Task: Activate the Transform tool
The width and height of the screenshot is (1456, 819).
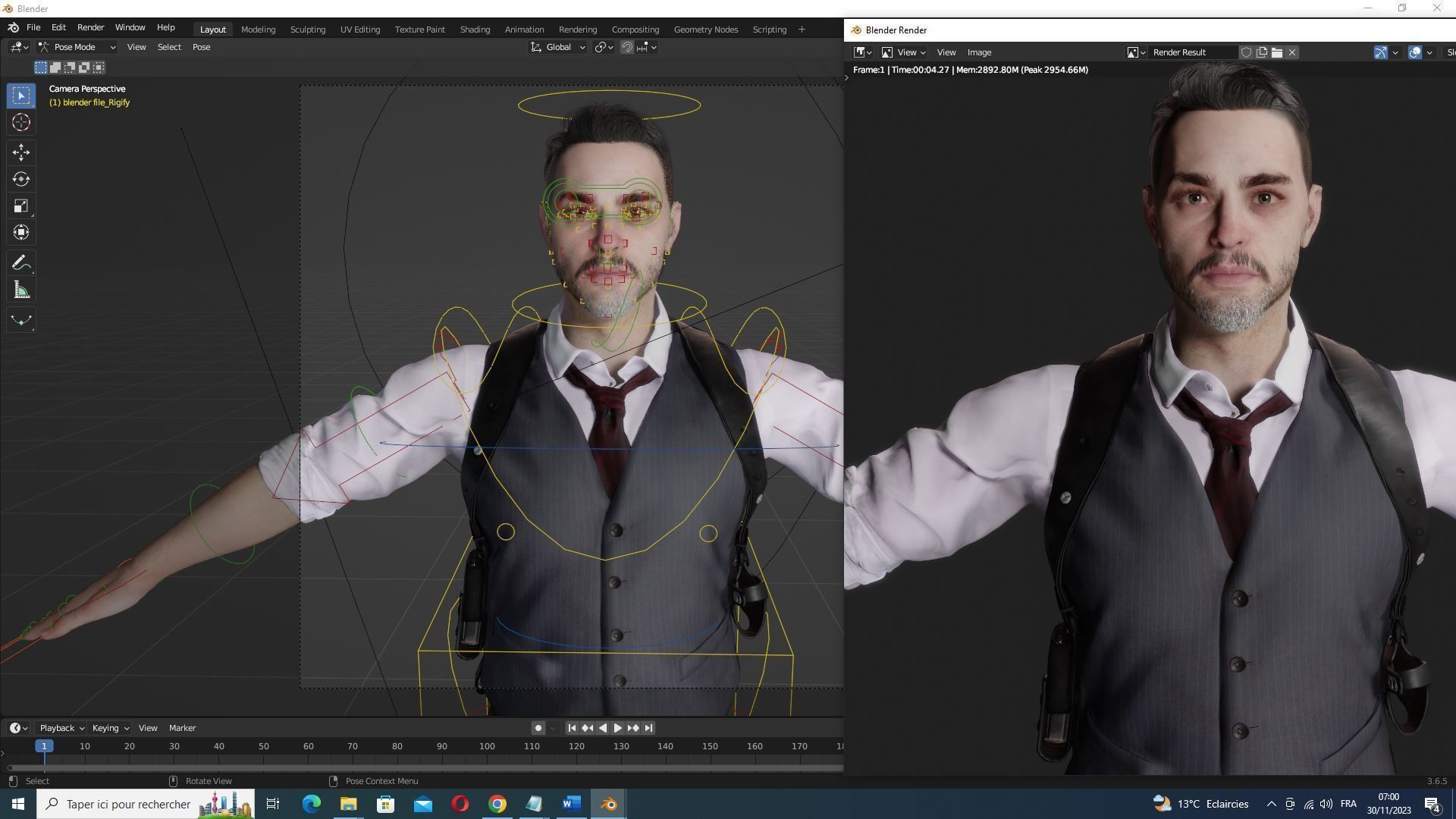Action: pyautogui.click(x=21, y=232)
